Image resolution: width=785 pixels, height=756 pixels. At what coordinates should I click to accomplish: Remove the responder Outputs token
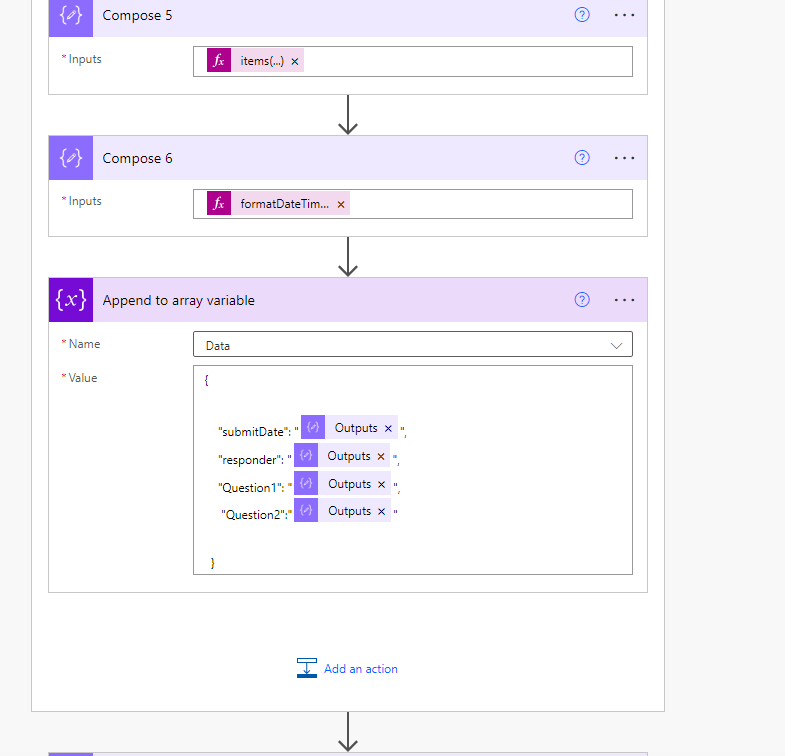click(x=381, y=456)
